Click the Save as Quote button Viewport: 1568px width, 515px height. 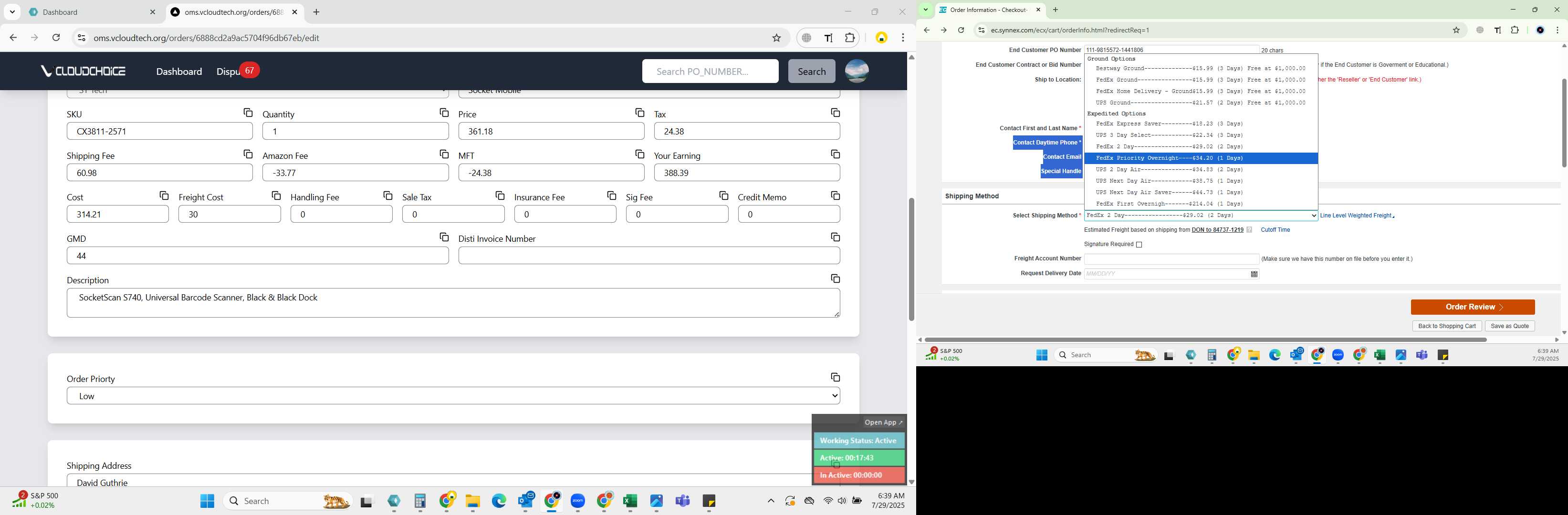tap(1510, 326)
